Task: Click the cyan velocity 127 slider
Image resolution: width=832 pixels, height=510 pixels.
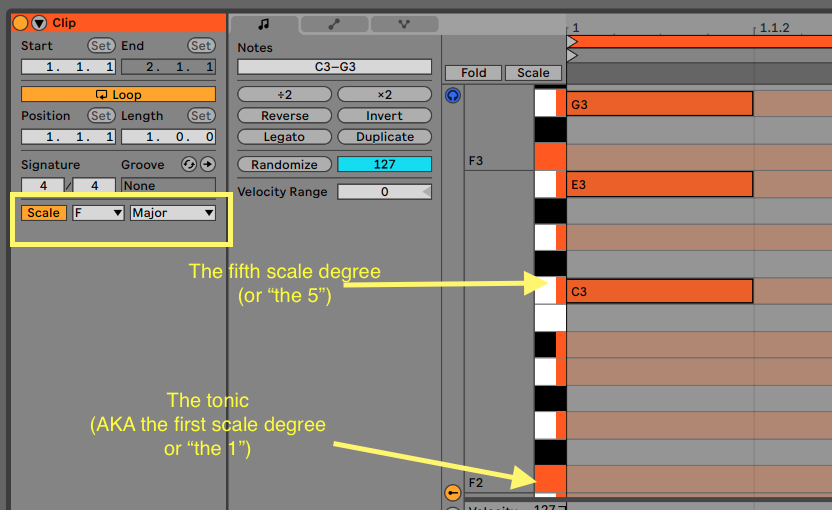Action: click(384, 164)
